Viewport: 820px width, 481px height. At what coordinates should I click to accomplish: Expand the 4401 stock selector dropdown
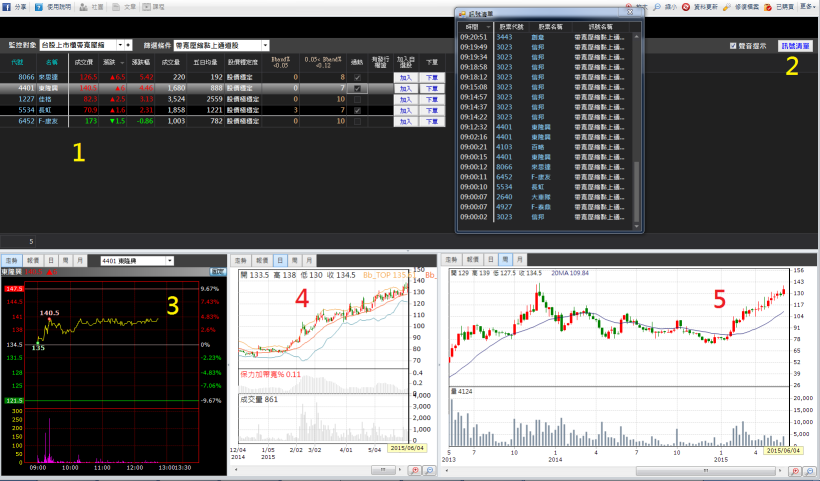pyautogui.click(x=170, y=260)
